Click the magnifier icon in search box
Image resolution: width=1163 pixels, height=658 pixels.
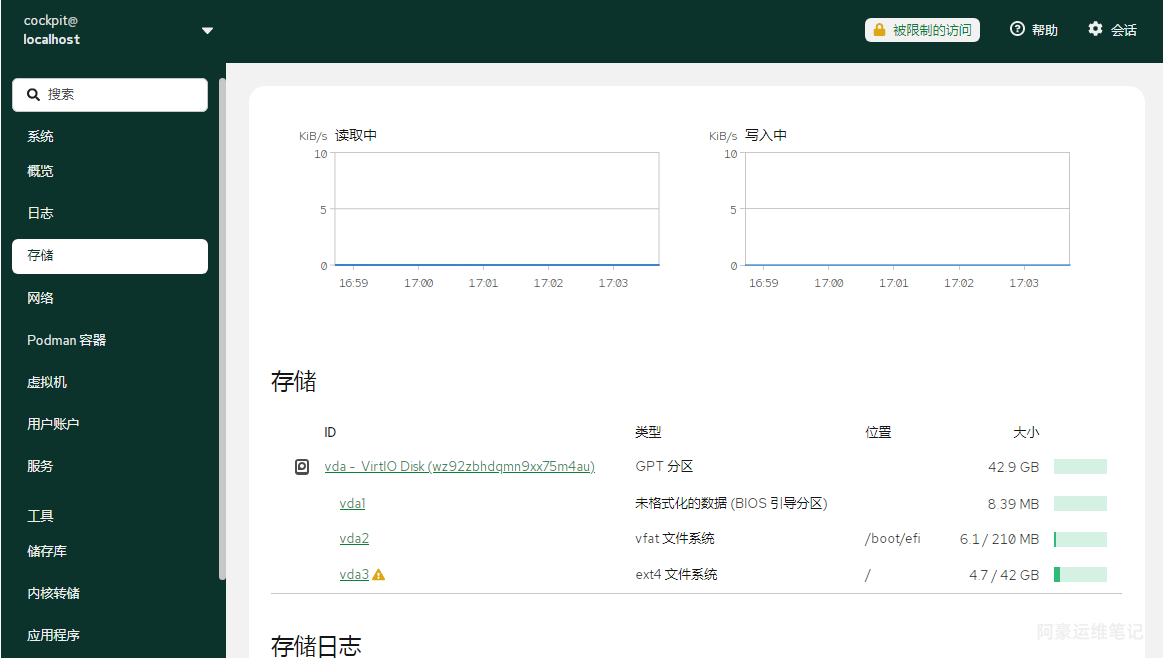(33, 95)
